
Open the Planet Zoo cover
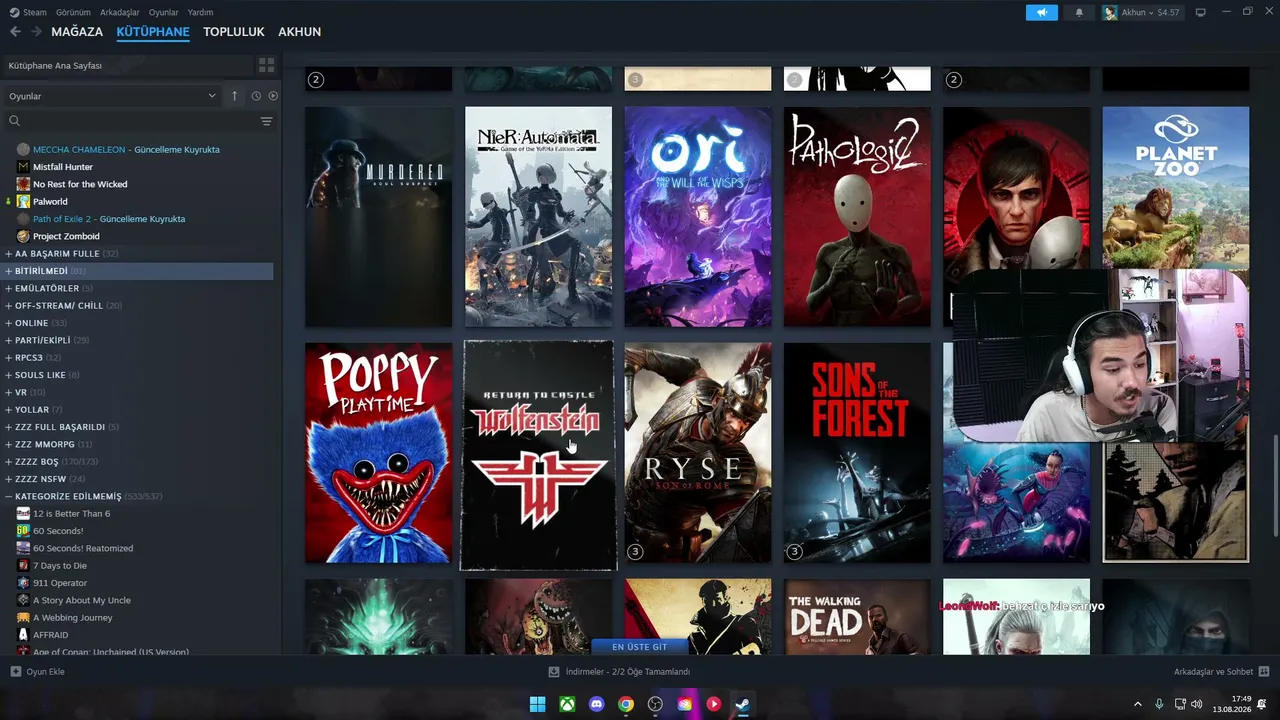click(x=1176, y=188)
